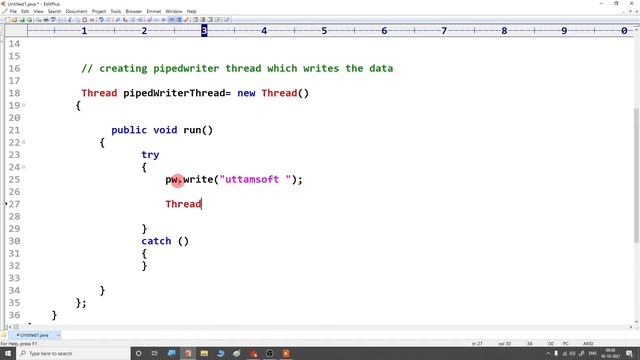Click the EditPlus taskbar icon
This screenshot has height=360, width=640.
click(188, 353)
